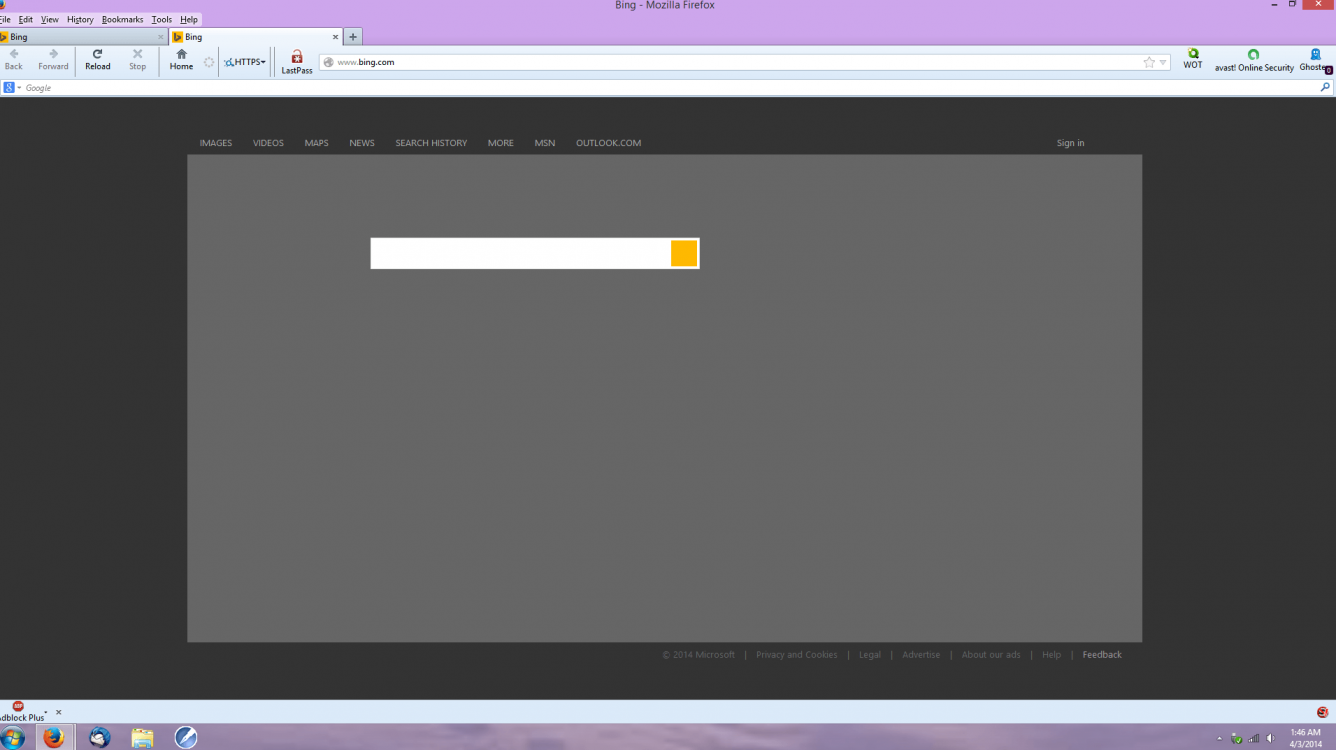
Task: Open a new tab with the plus button
Action: (353, 37)
